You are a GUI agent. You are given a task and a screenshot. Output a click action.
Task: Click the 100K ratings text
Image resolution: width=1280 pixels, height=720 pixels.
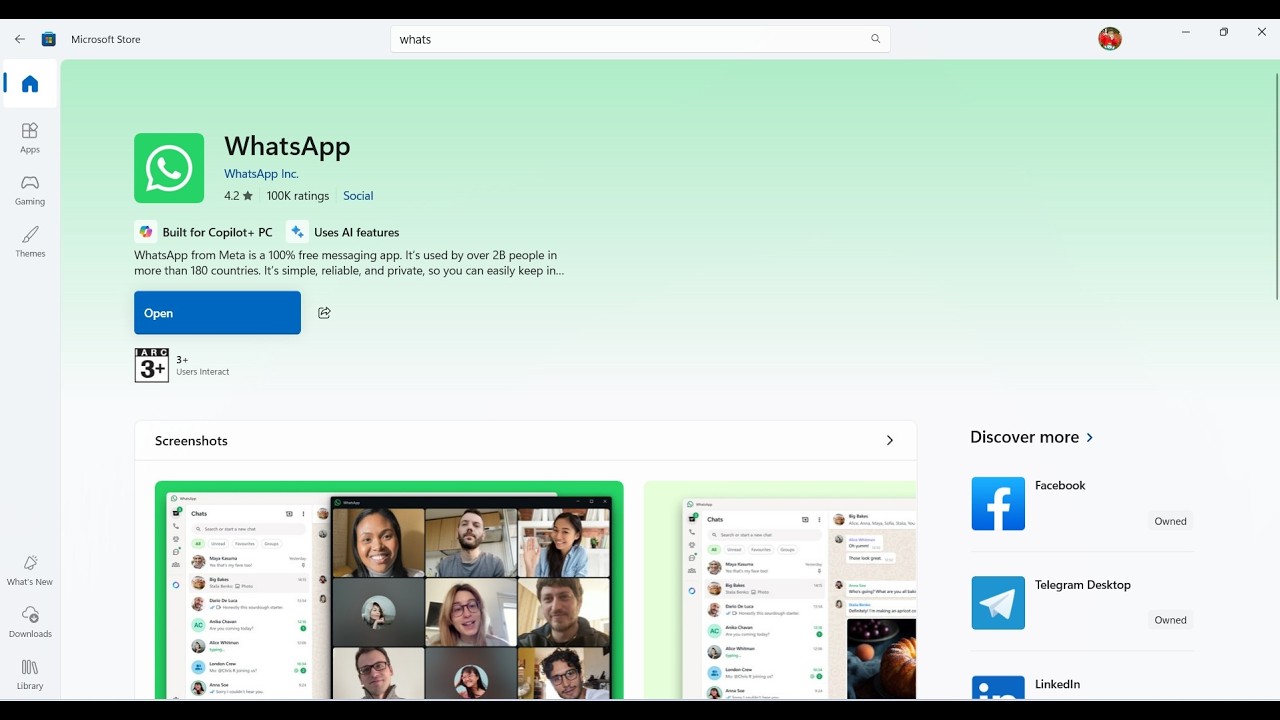tap(298, 196)
